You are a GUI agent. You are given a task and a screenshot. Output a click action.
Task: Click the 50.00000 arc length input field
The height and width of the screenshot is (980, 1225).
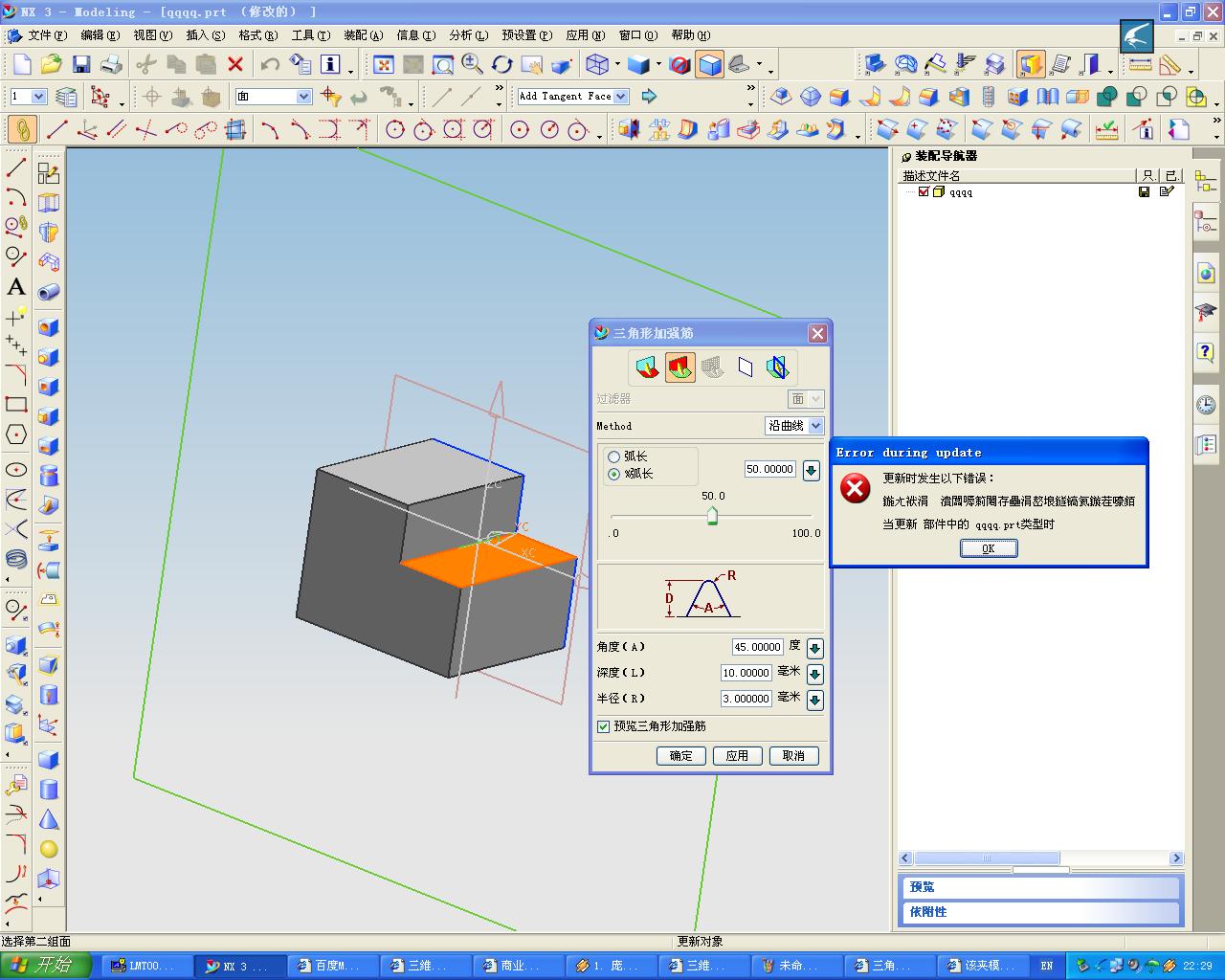[770, 469]
